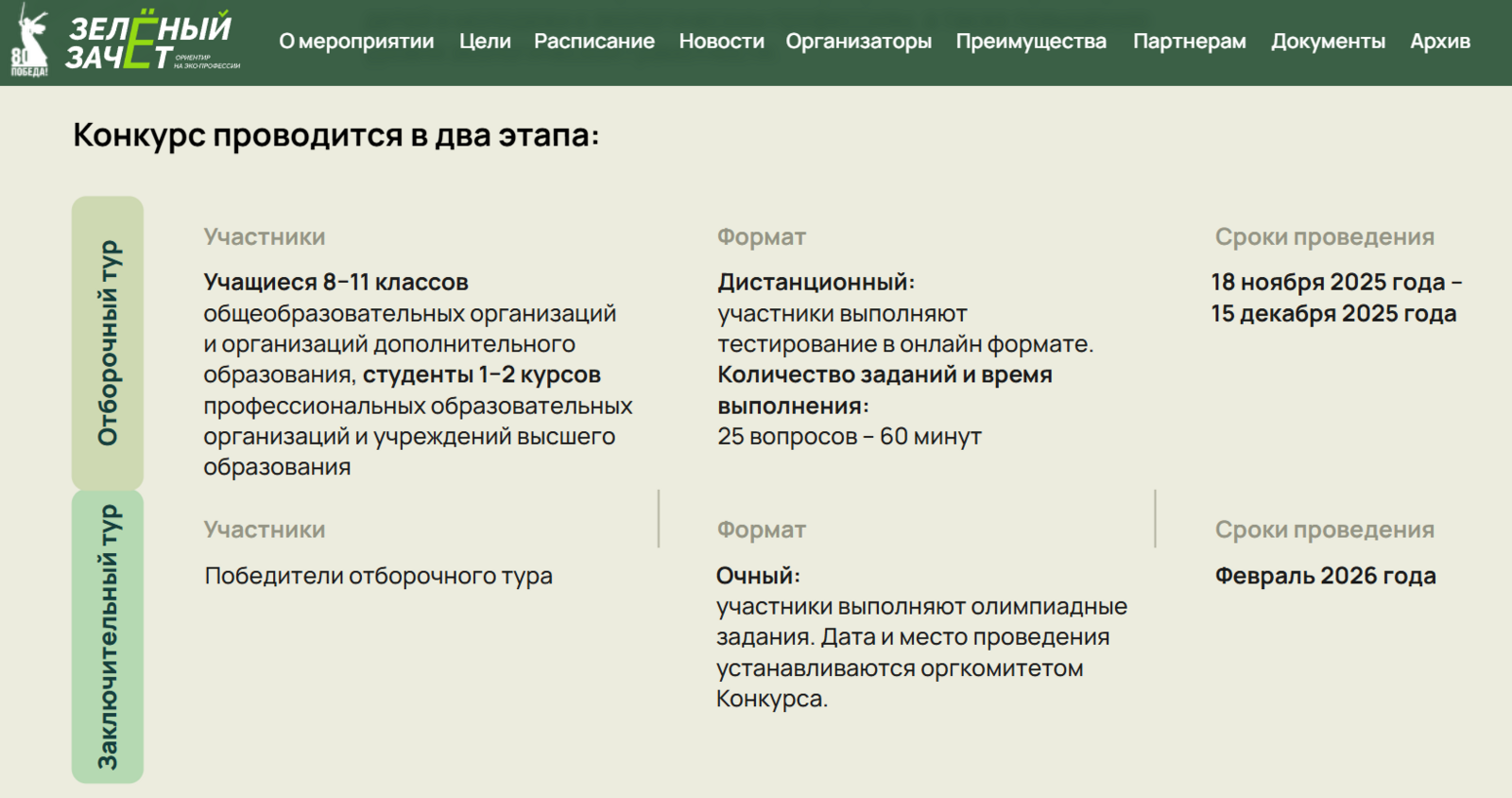This screenshot has height=798, width=1512.
Task: Click the text устанавливаются оргкомитетом
Action: (x=900, y=668)
